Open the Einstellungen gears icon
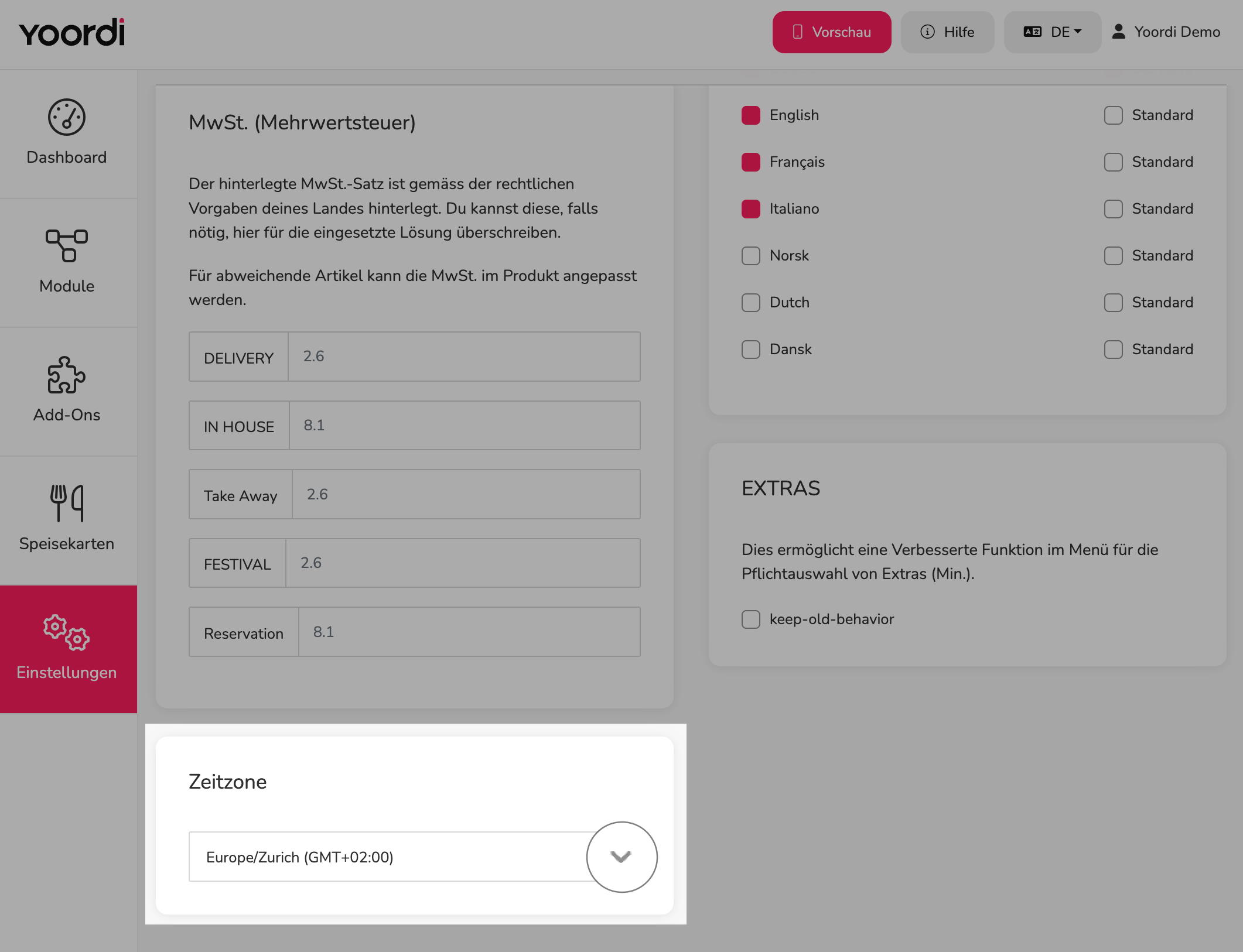Screen dimensions: 1243x952 point(67,632)
